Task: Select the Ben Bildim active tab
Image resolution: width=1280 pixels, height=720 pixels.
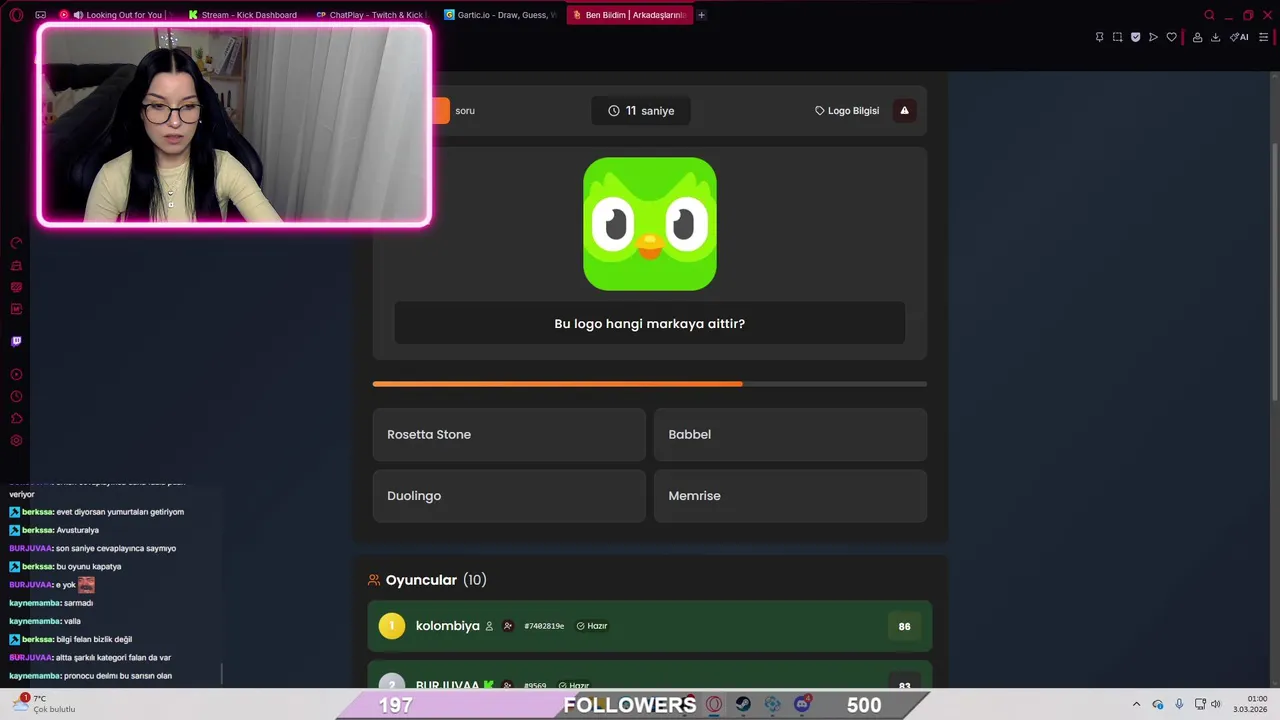Action: coord(628,15)
